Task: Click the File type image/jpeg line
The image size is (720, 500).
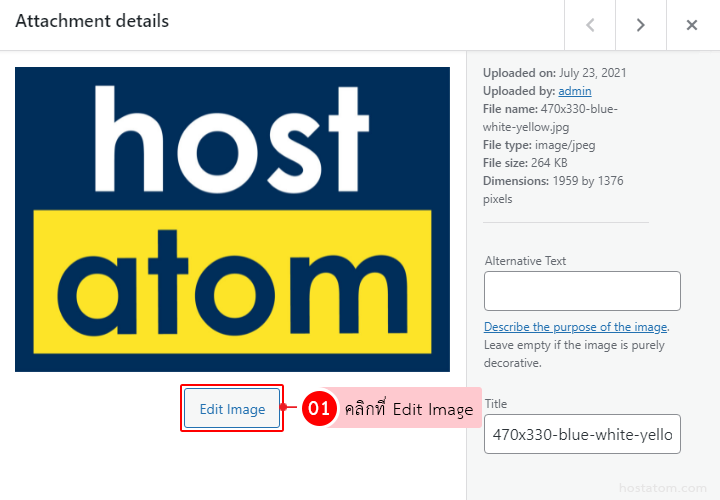Action: [x=539, y=145]
